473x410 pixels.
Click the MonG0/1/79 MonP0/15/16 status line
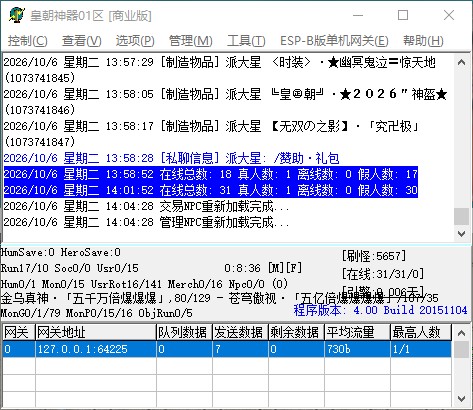coord(97,313)
